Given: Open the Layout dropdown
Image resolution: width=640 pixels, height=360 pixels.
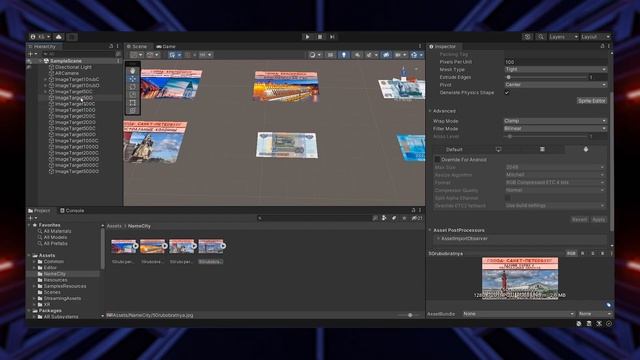Looking at the screenshot, I should pyautogui.click(x=595, y=37).
